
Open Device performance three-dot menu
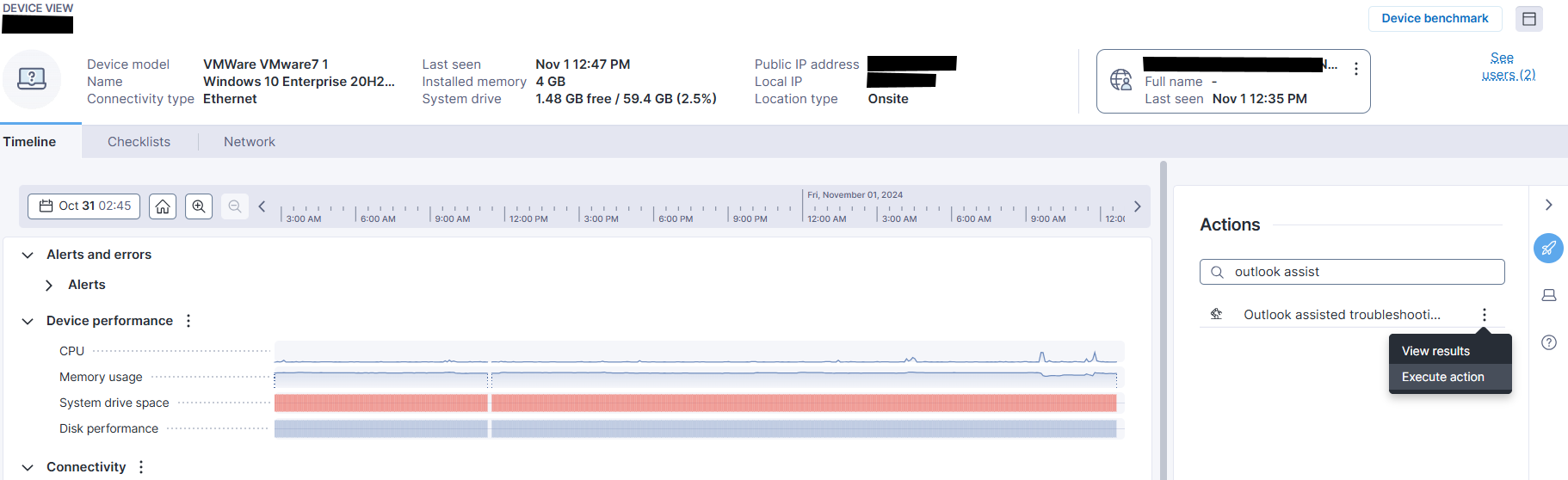[188, 321]
